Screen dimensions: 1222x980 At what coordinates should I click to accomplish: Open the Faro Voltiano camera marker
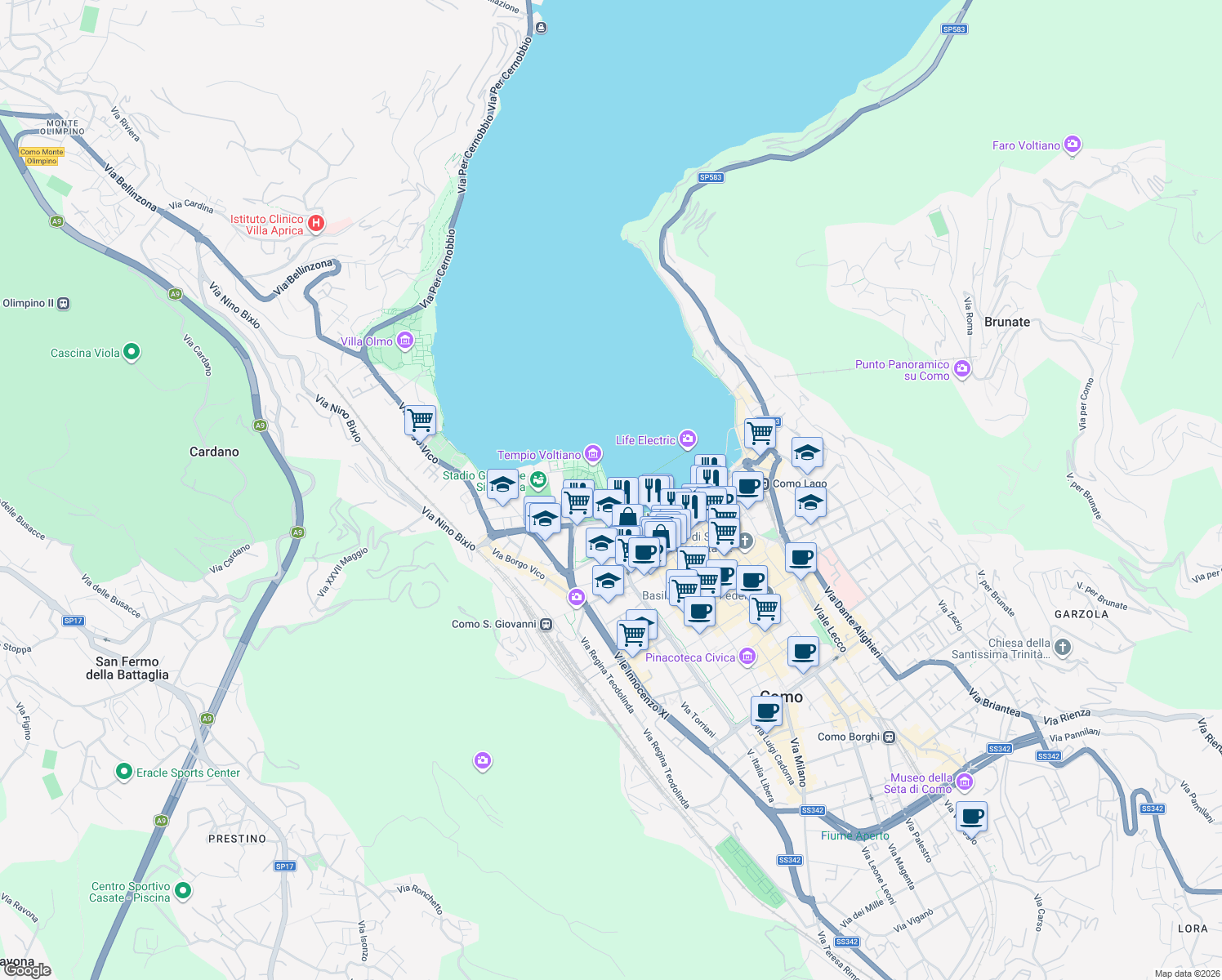[1070, 145]
